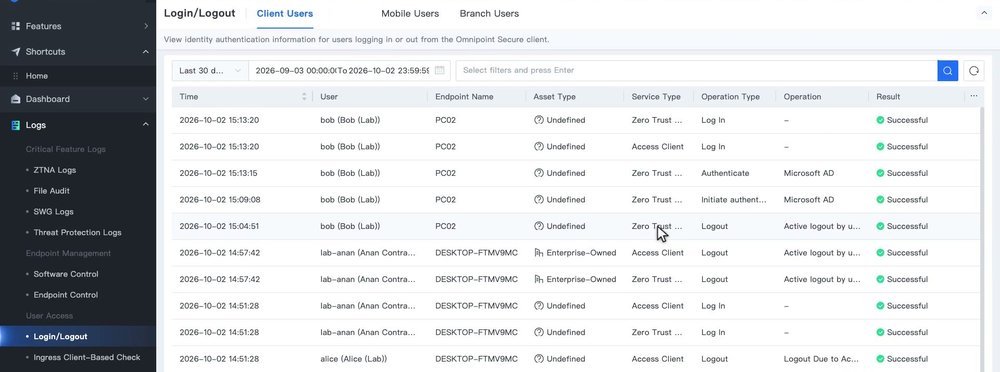Click the Operation Type column header
Screen dimensions: 1000x372
pos(730,97)
